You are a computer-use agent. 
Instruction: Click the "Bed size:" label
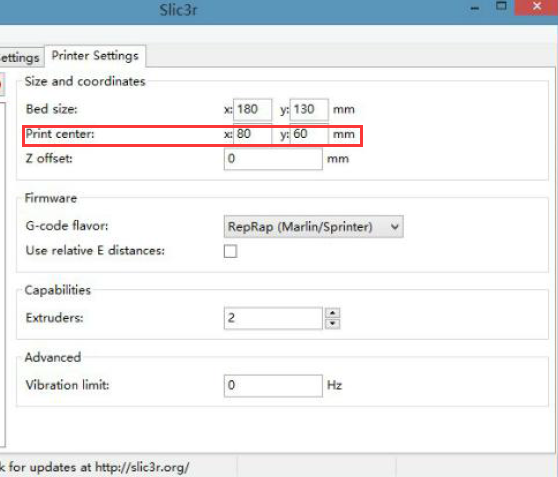pos(52,109)
